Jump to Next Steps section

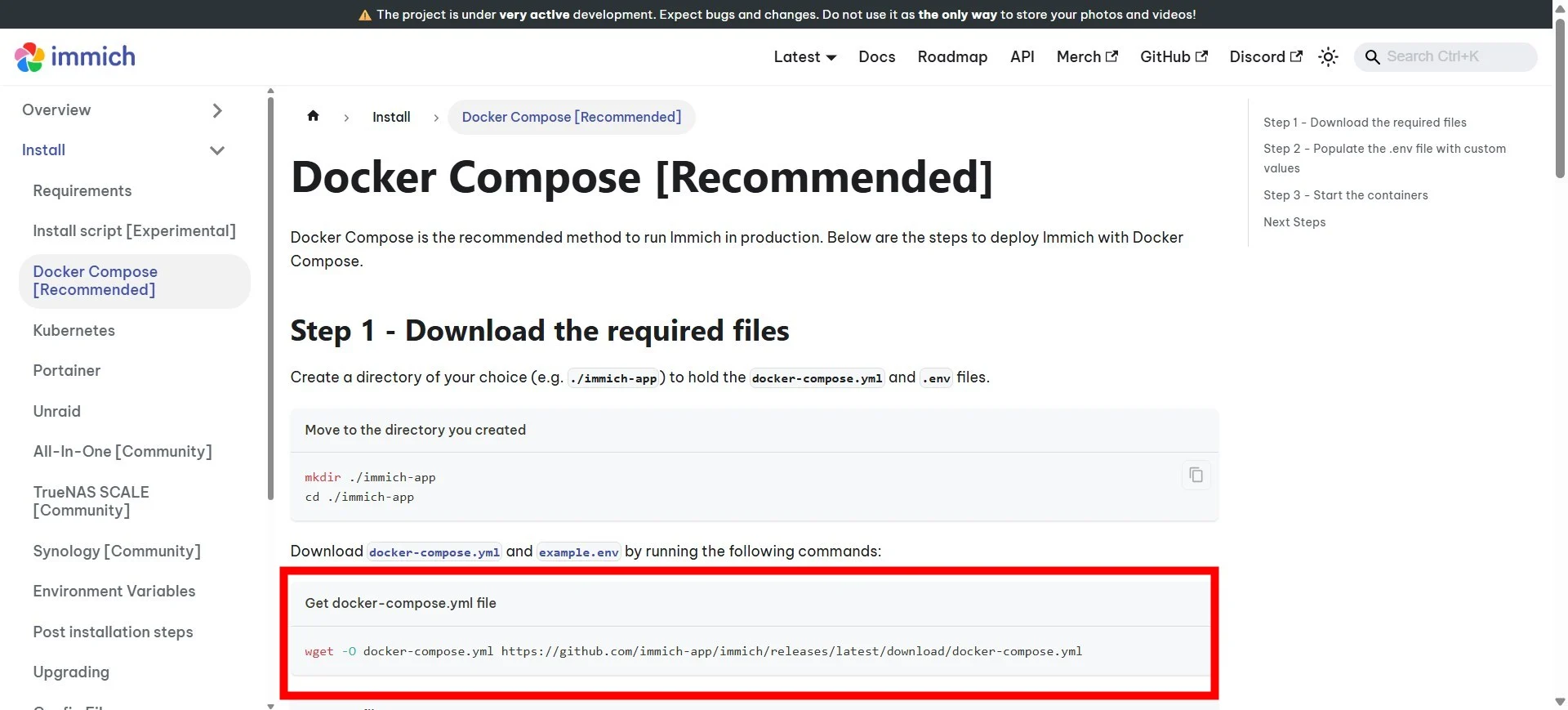tap(1294, 222)
